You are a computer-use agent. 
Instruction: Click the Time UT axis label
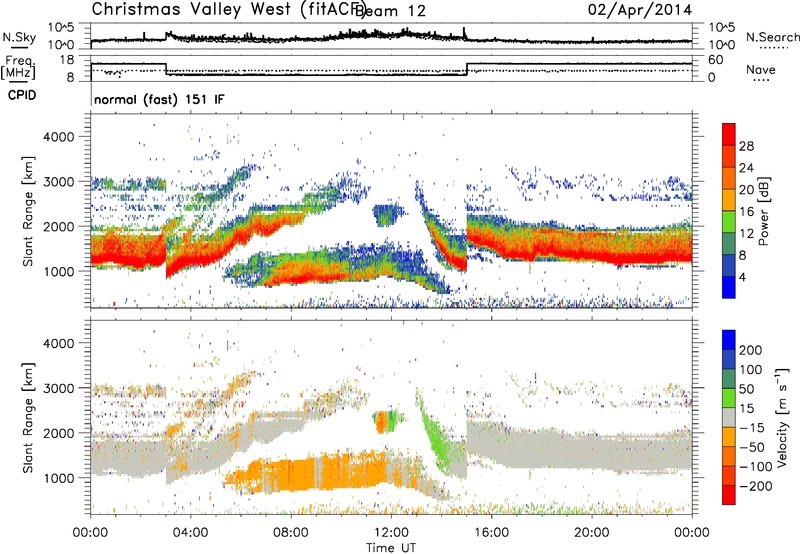coord(391,548)
